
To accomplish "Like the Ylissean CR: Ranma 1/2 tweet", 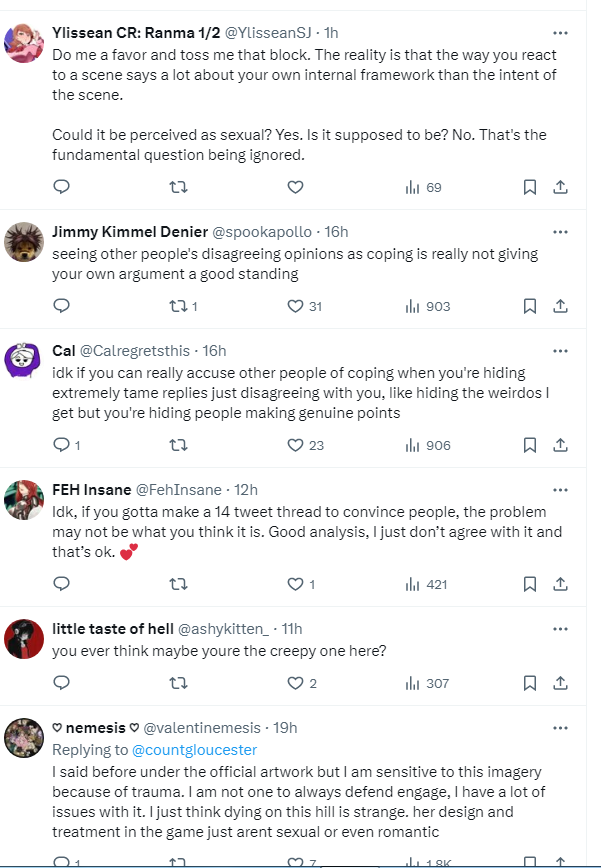I will 295,187.
